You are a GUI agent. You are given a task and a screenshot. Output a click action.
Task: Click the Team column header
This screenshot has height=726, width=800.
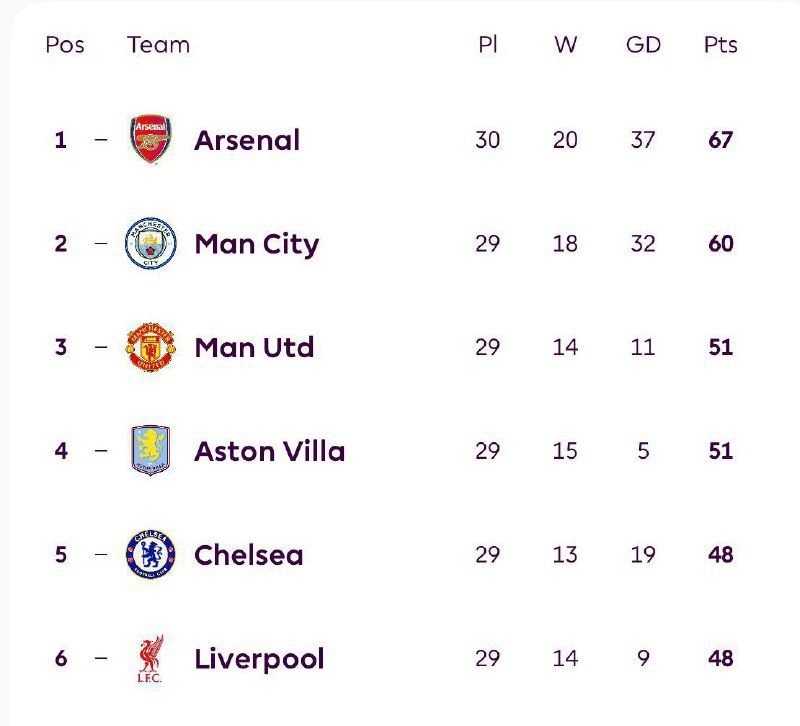coord(158,45)
